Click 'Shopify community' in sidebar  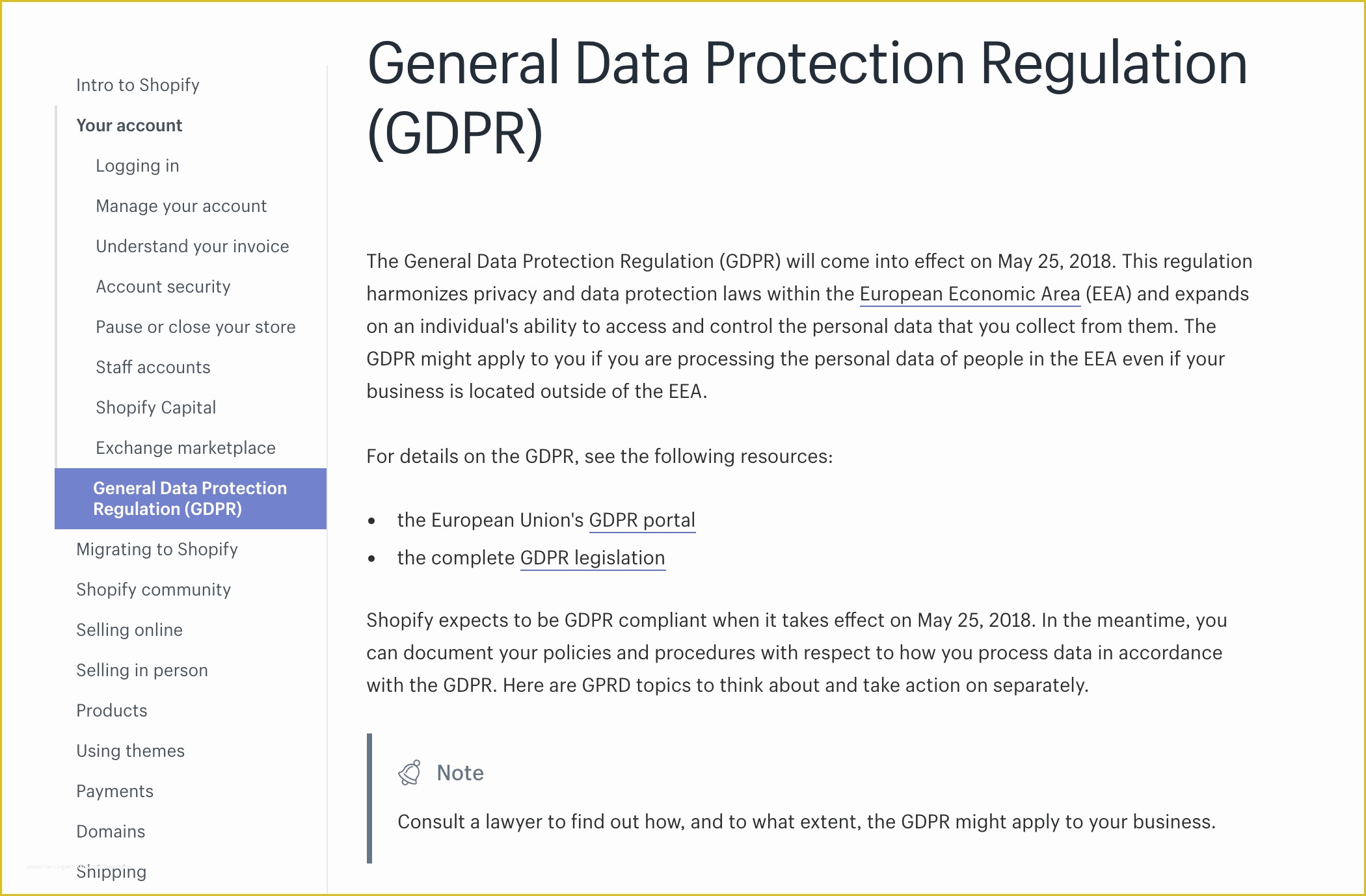tap(155, 589)
